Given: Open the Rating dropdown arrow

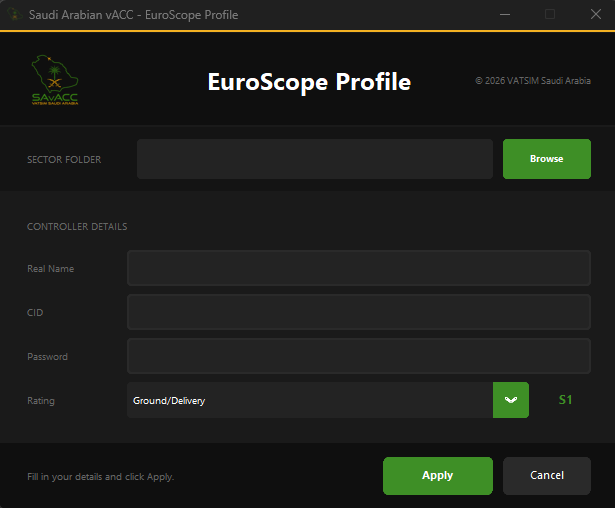Looking at the screenshot, I should click(511, 400).
